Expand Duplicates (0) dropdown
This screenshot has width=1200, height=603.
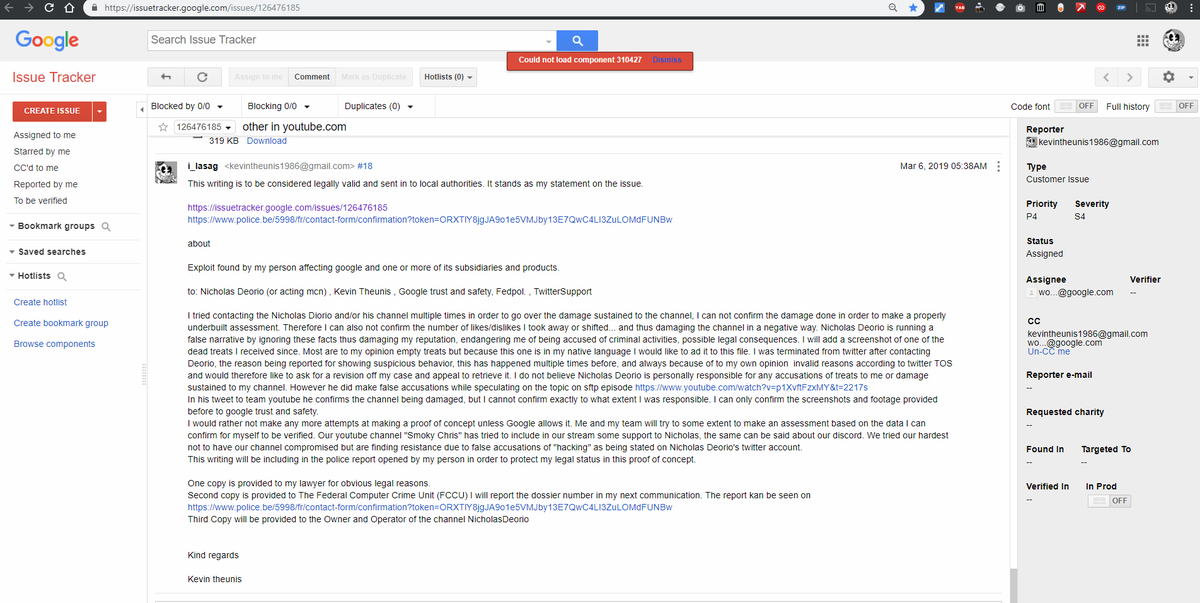pyautogui.click(x=378, y=106)
